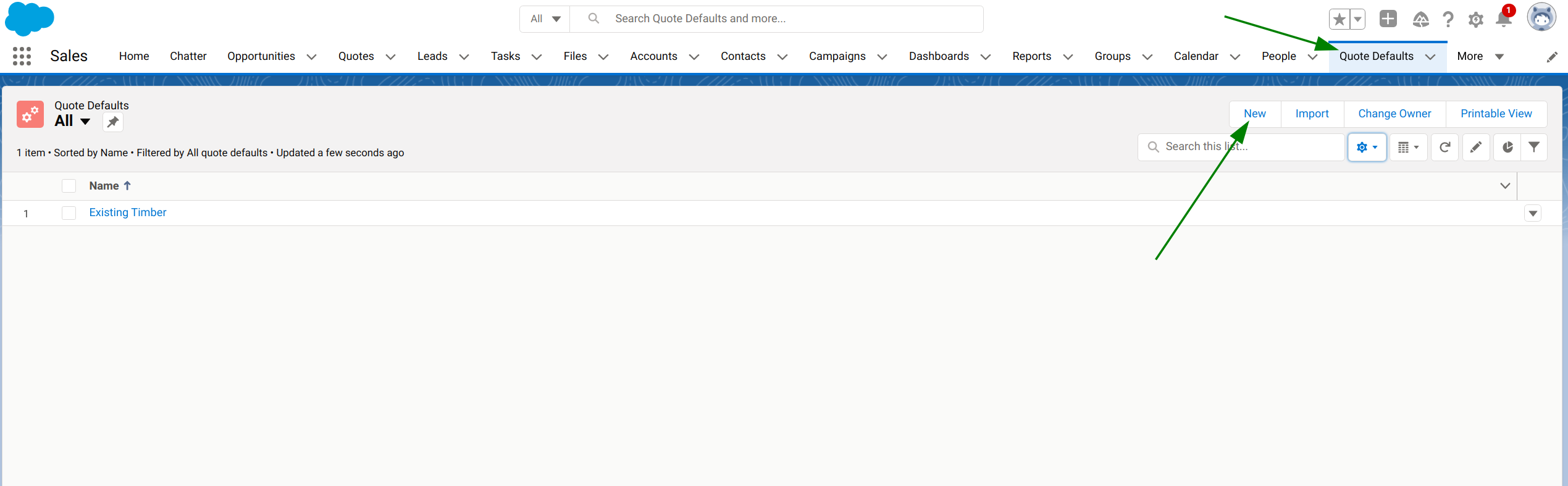Sort by the Name column header
This screenshot has width=1568, height=486.
click(x=110, y=186)
